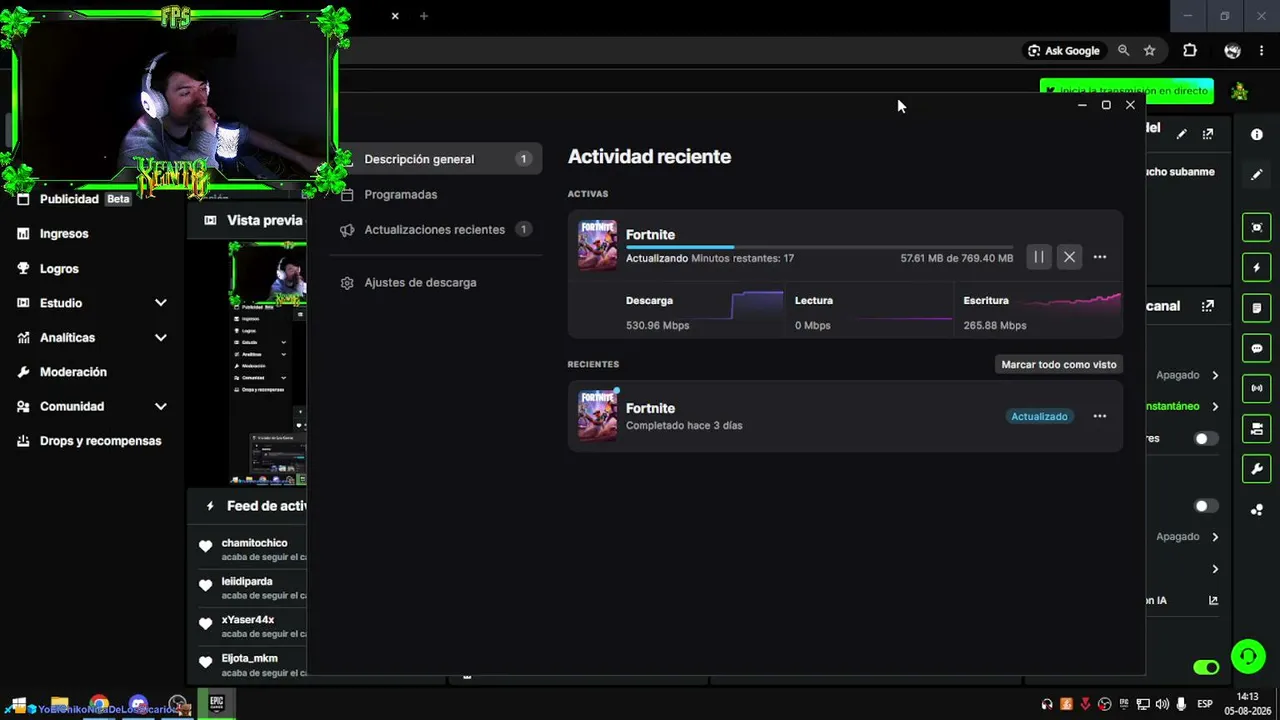The image size is (1280, 720).
Task: Expand the first Apagado setting chevron
Action: (1215, 375)
